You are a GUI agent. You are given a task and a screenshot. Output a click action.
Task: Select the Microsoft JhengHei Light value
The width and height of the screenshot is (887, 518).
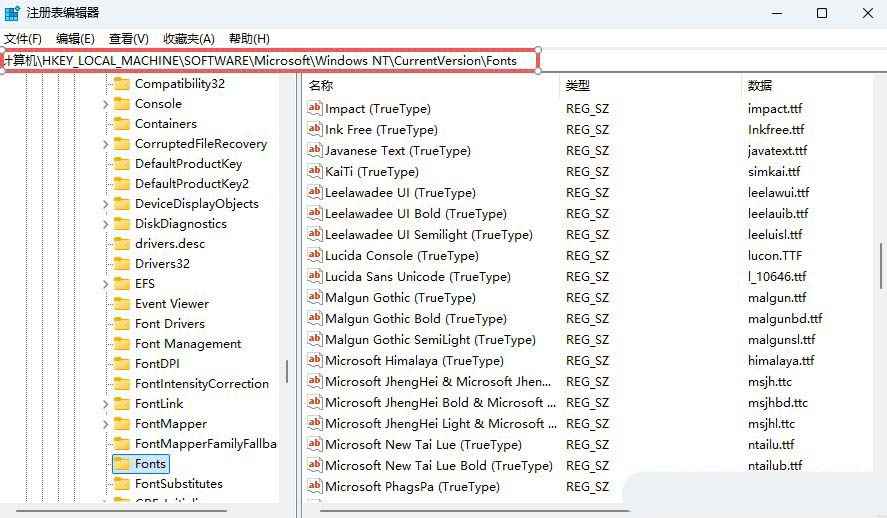click(441, 424)
